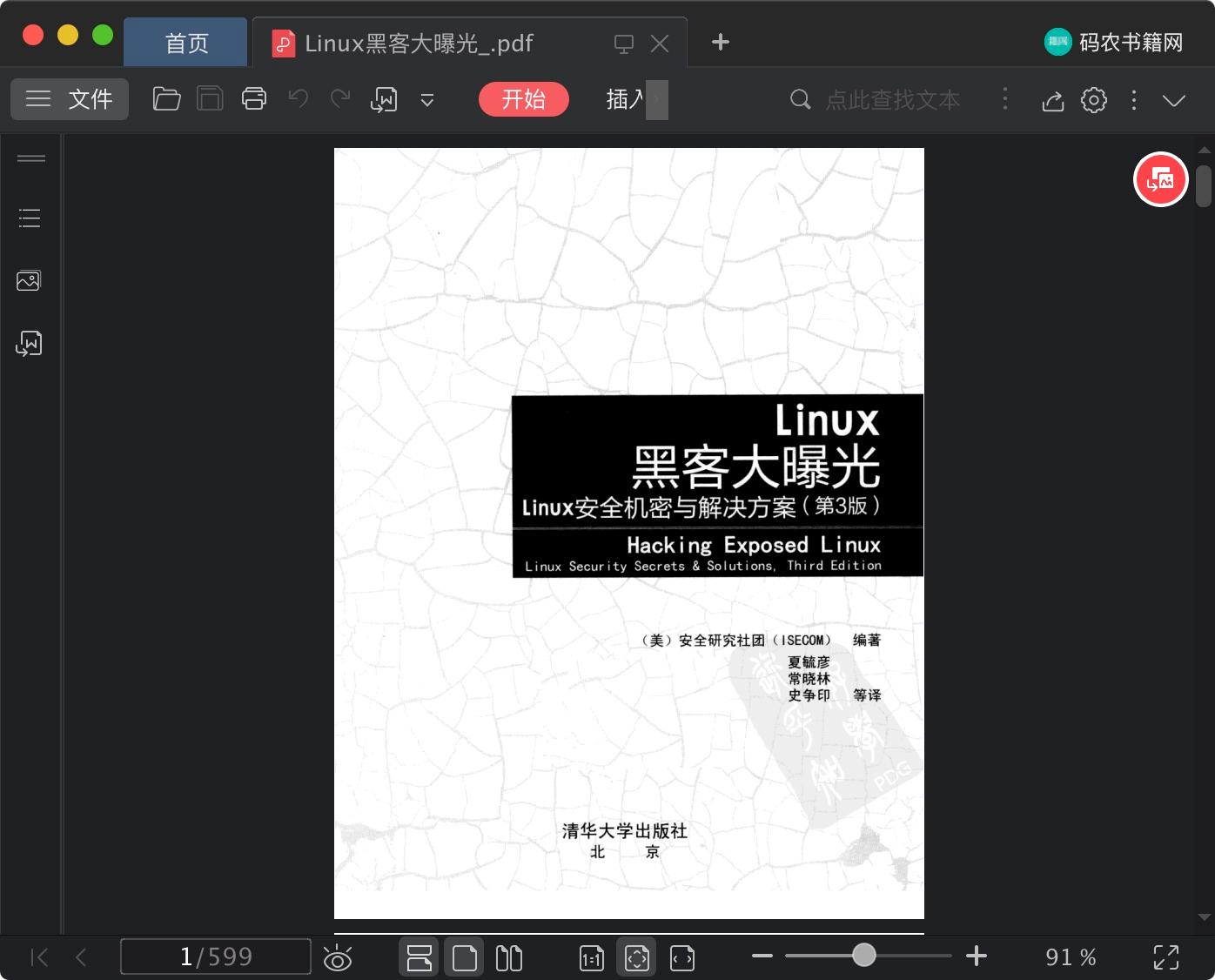Screen dimensions: 1215x980
Task: Click the red floating image convert button
Action: 1161,179
